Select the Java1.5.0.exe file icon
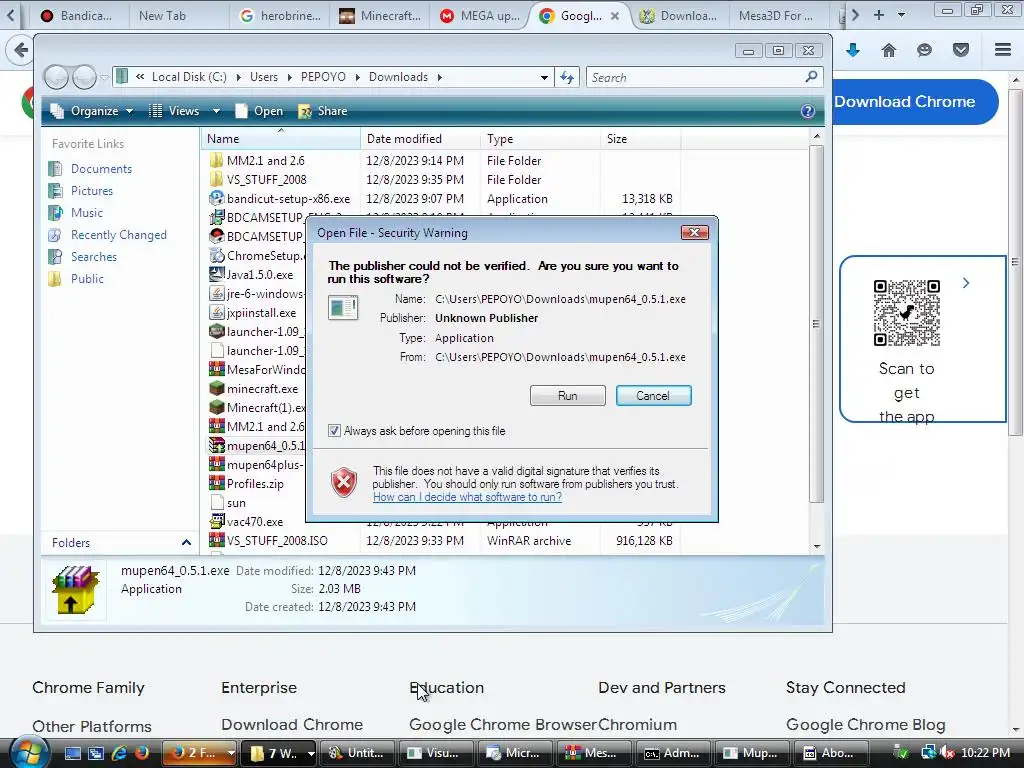 tap(217, 274)
